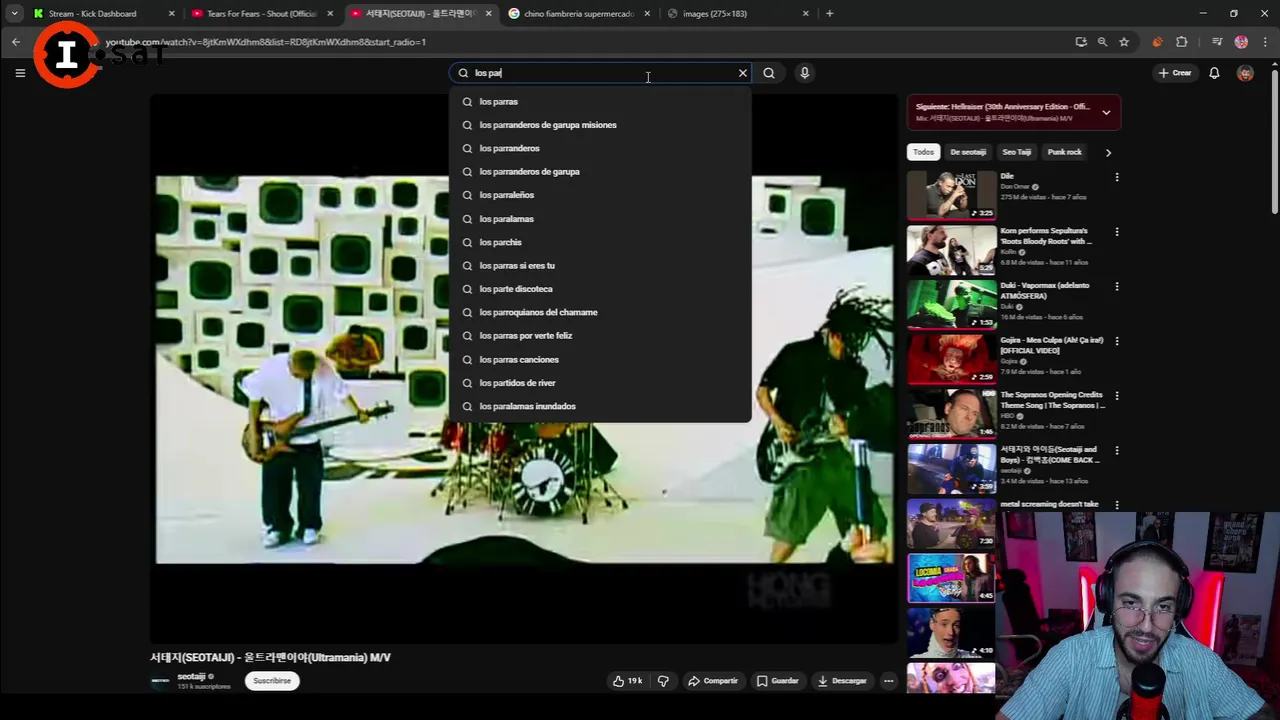Select the Punk rock filter chip
Image resolution: width=1280 pixels, height=720 pixels.
[x=1064, y=152]
